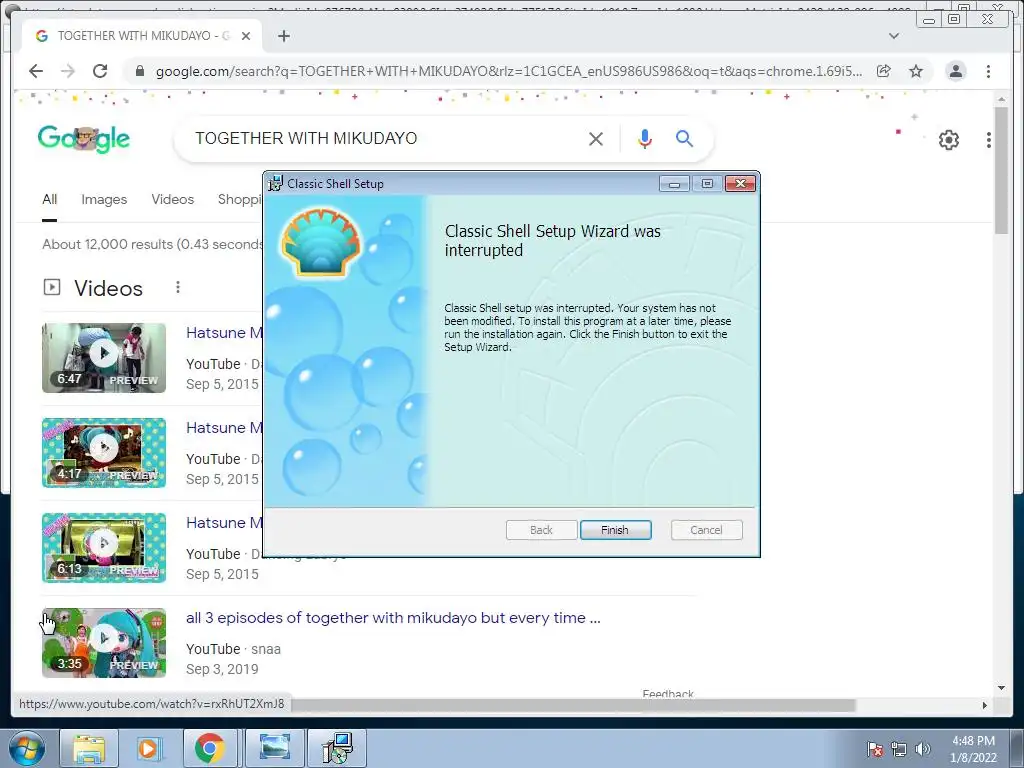This screenshot has width=1024, height=768.
Task: Switch to Images search tab
Action: [x=104, y=199]
